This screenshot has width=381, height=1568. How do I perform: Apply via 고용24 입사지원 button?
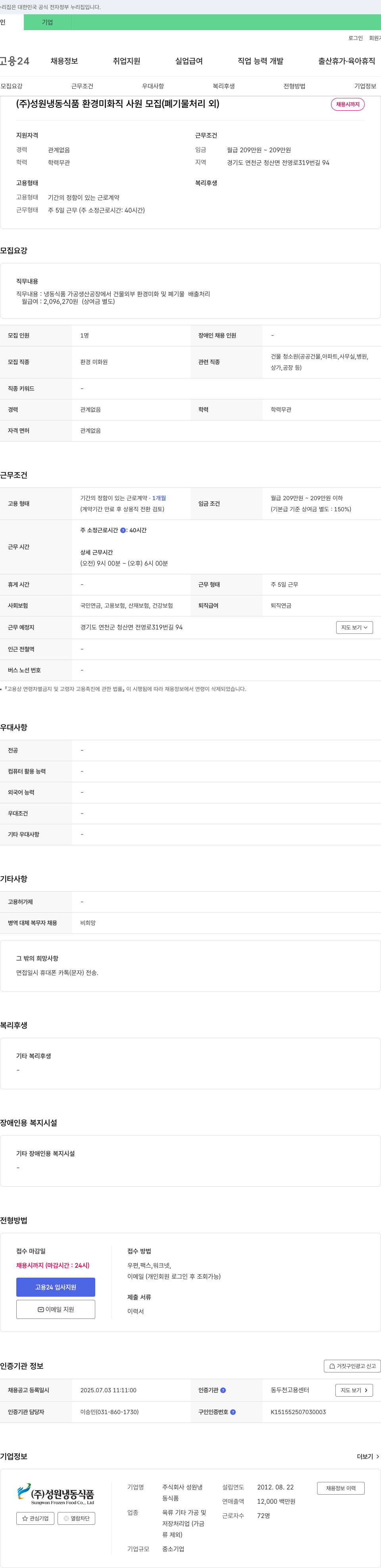pyautogui.click(x=56, y=1287)
